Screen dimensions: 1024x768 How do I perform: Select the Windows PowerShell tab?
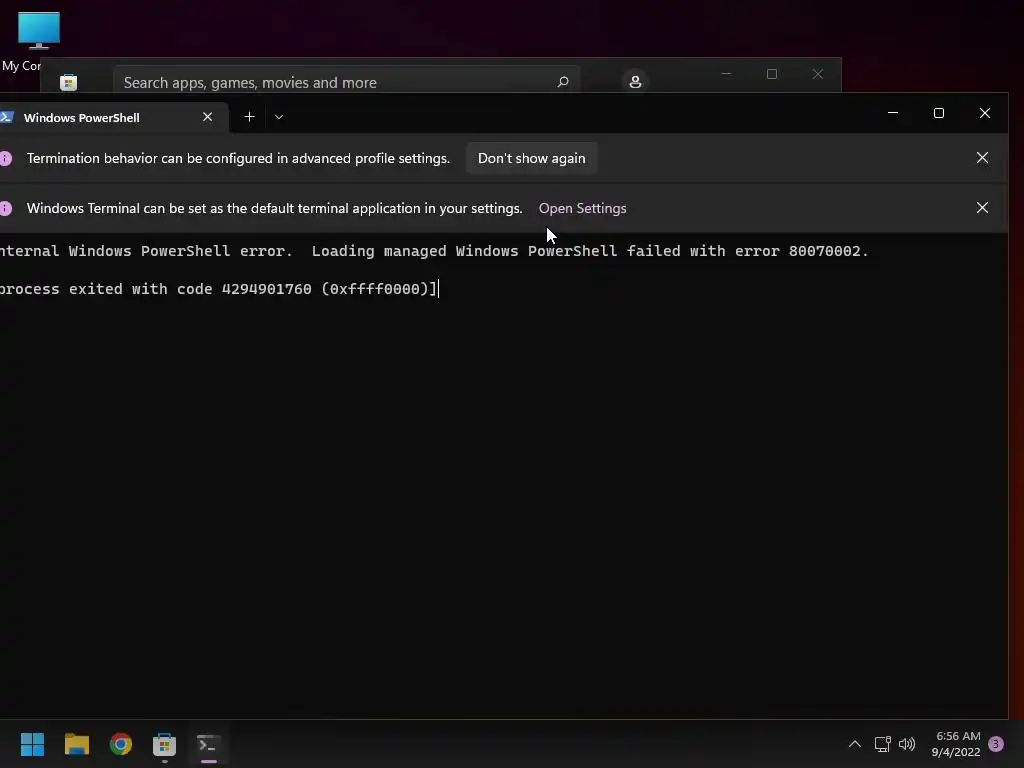tap(112, 118)
